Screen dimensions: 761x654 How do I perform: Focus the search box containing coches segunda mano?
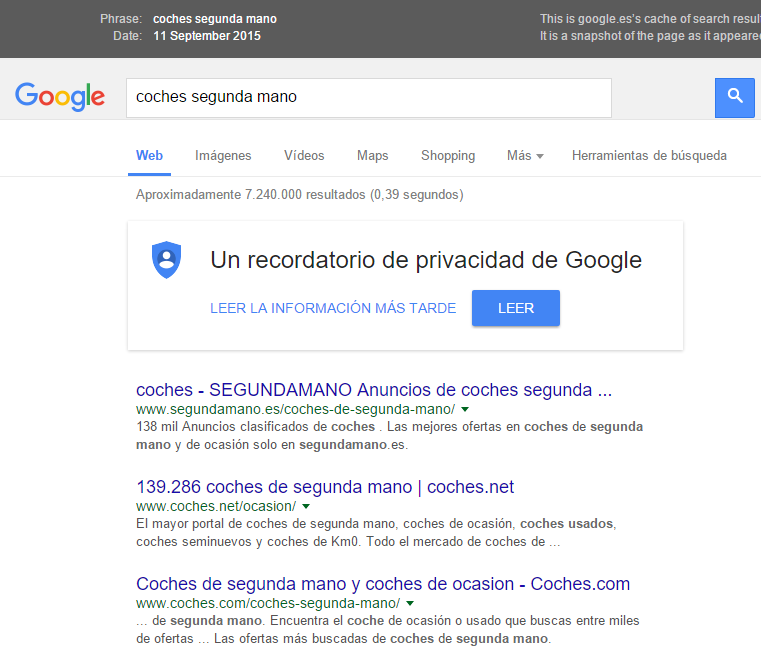point(369,98)
